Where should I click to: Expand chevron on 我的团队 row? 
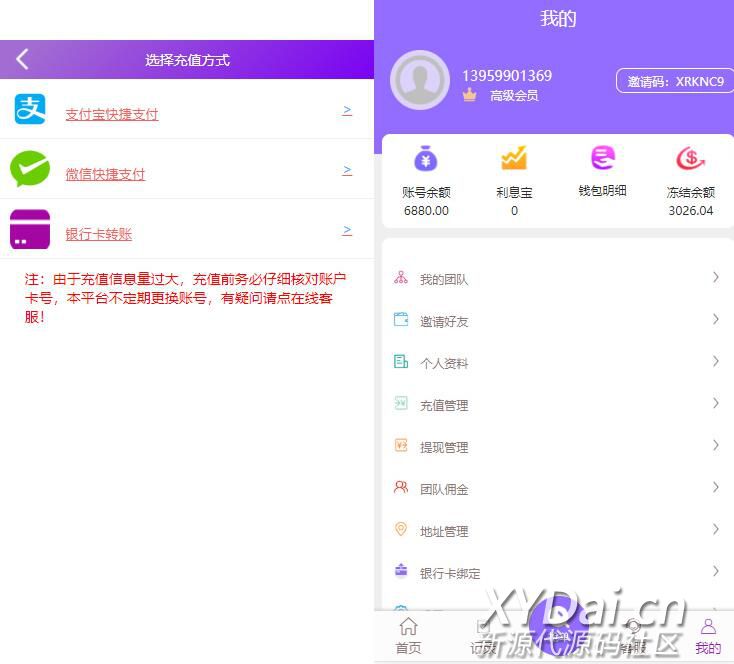pos(716,277)
